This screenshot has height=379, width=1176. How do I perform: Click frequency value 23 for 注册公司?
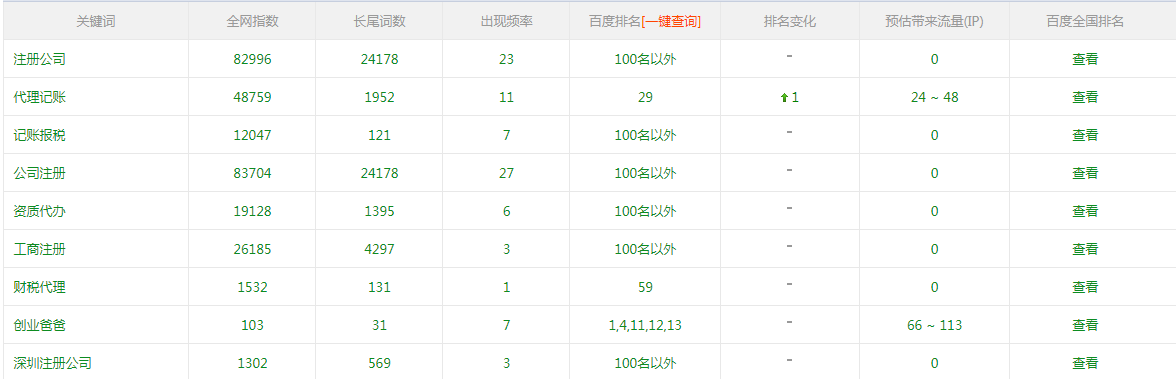(506, 59)
